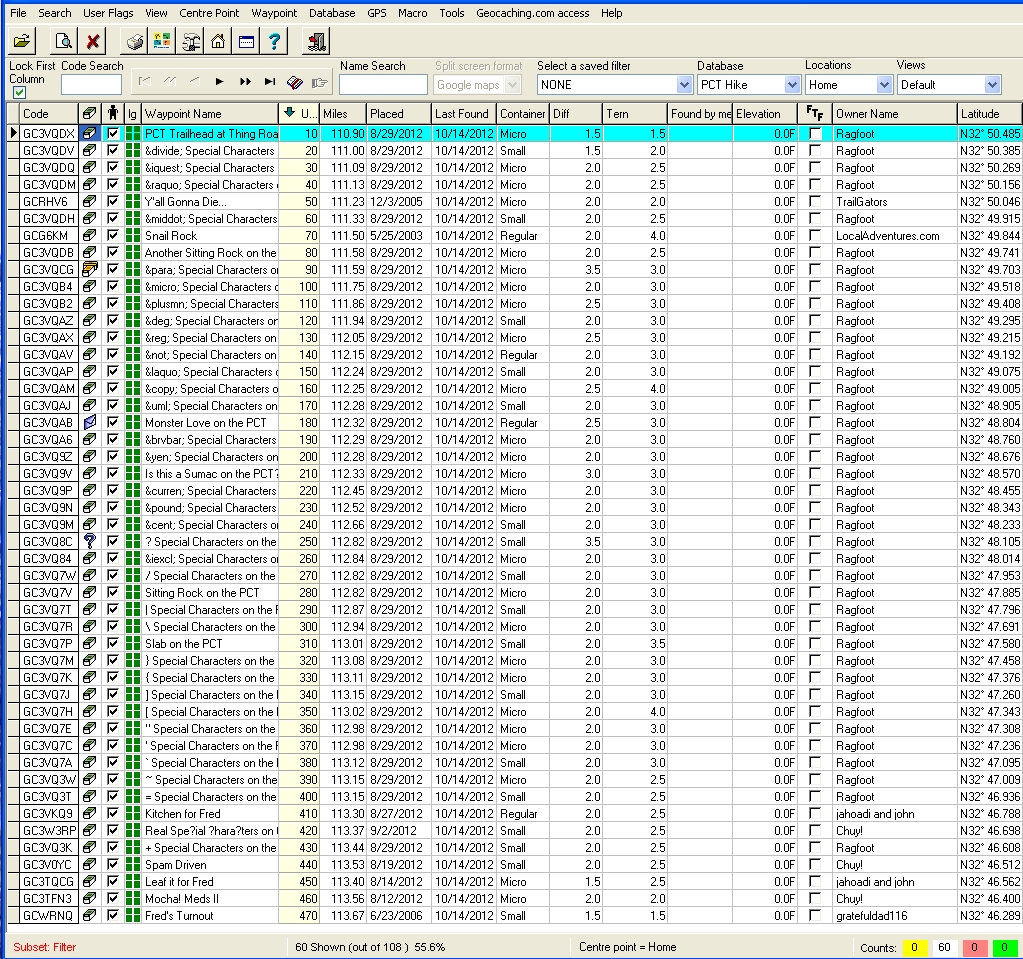Toggle user flag checkbox for GC3VQDX
1023x959 pixels.
tap(113, 133)
